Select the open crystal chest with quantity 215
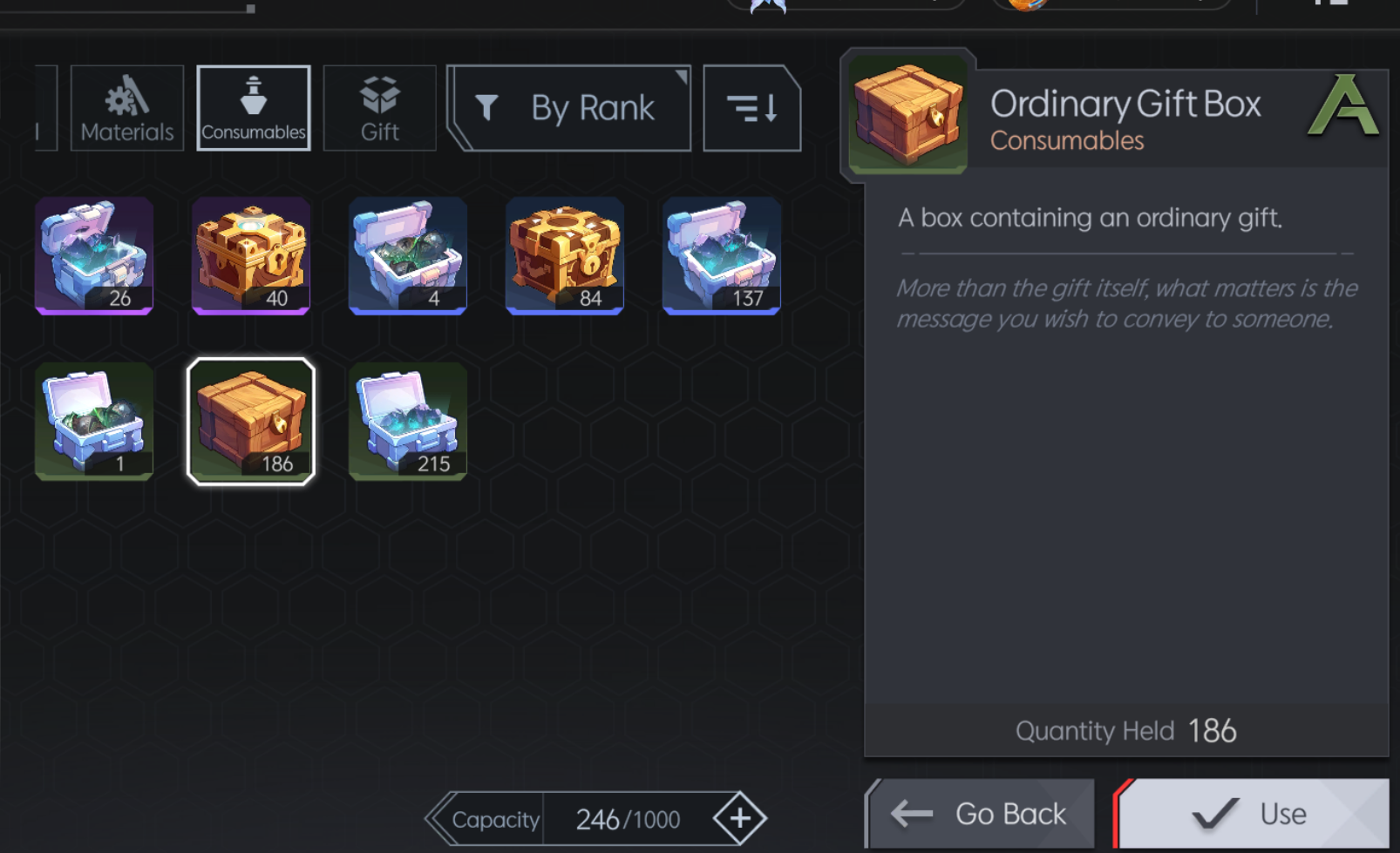Viewport: 1400px width, 853px height. (408, 422)
